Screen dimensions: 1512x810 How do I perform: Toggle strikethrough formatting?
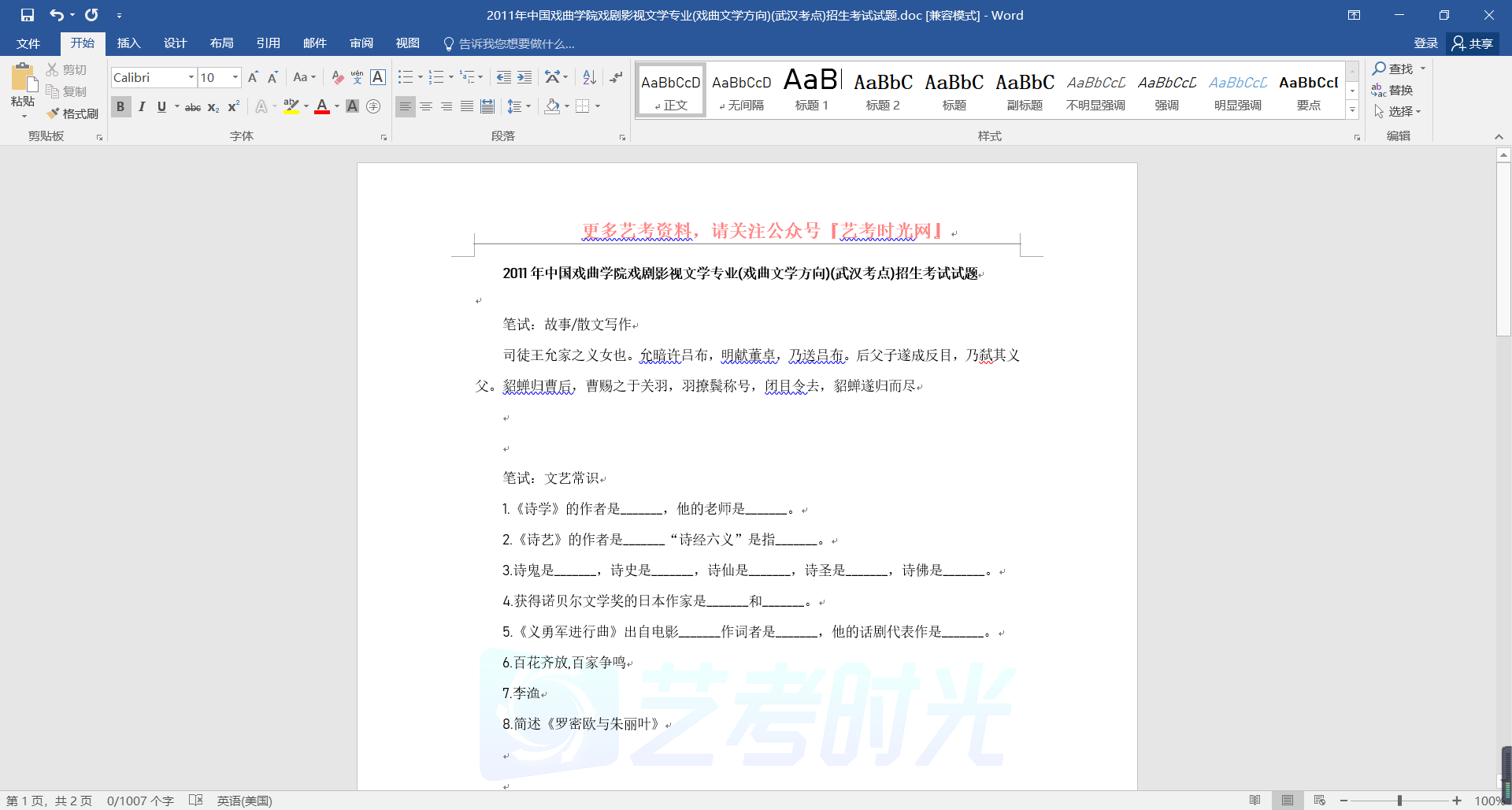192,107
